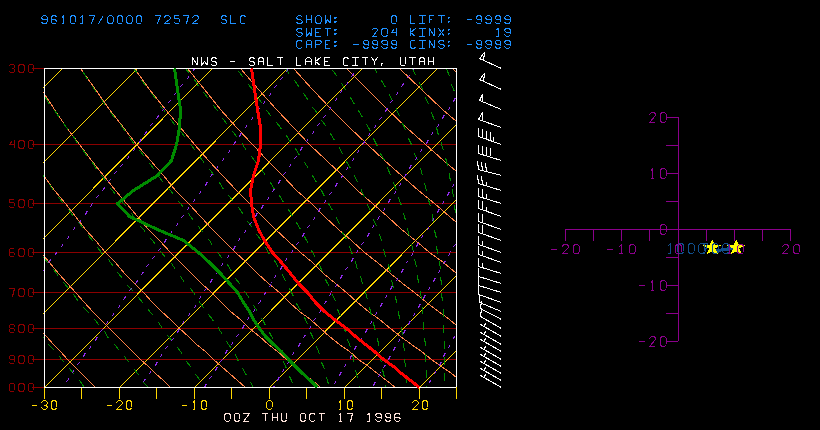Viewport: 820px width, 430px height.
Task: Click the SHOW: index label
Action: click(317, 20)
